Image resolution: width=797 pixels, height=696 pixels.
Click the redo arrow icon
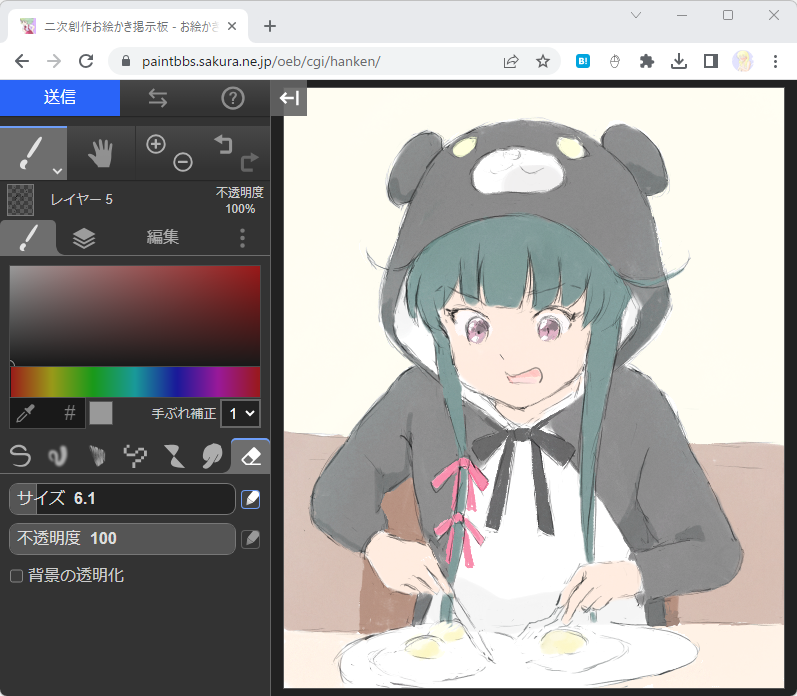249,160
